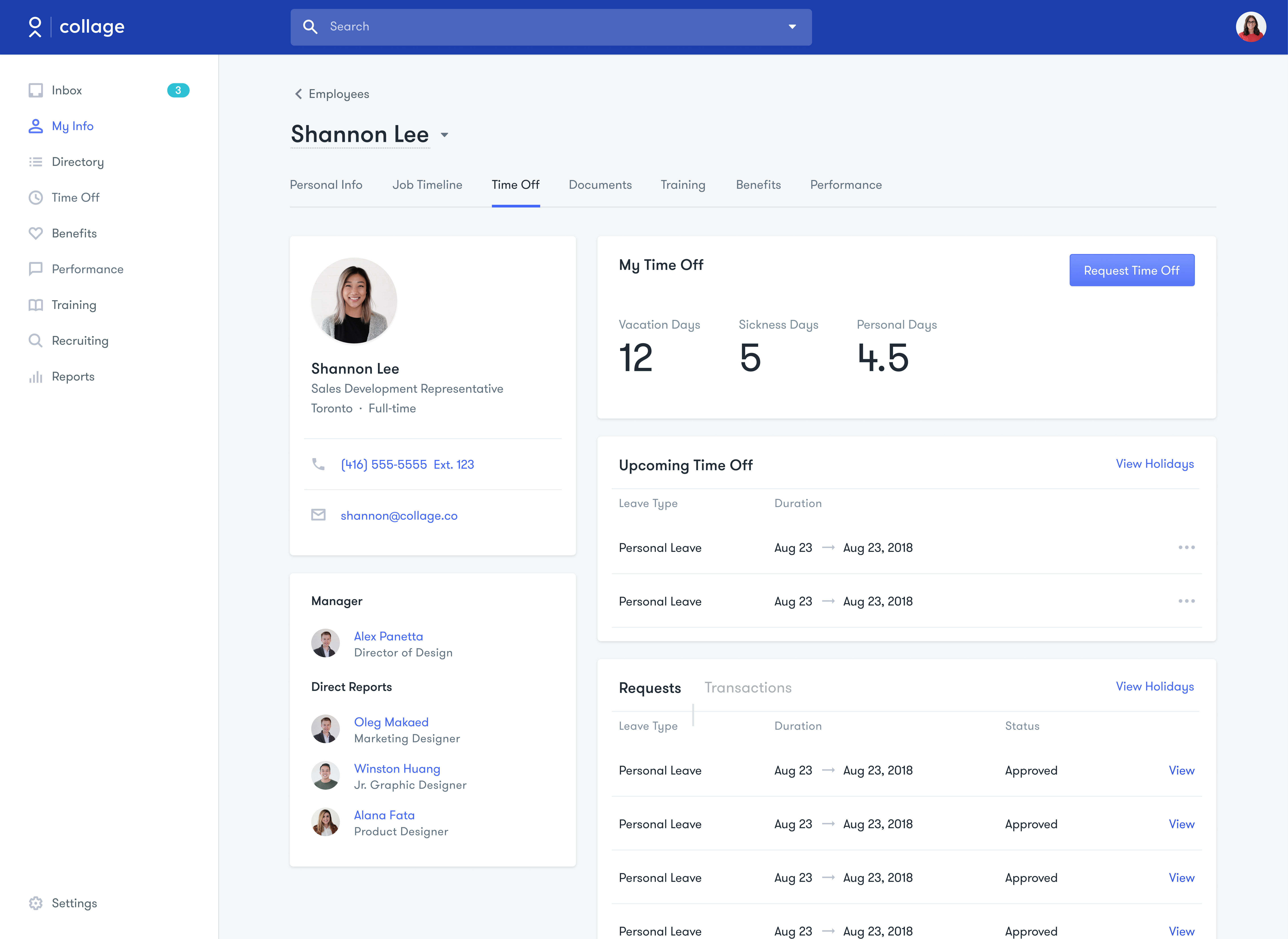This screenshot has height=939, width=1288.
Task: Click the Training book icon
Action: (x=36, y=305)
